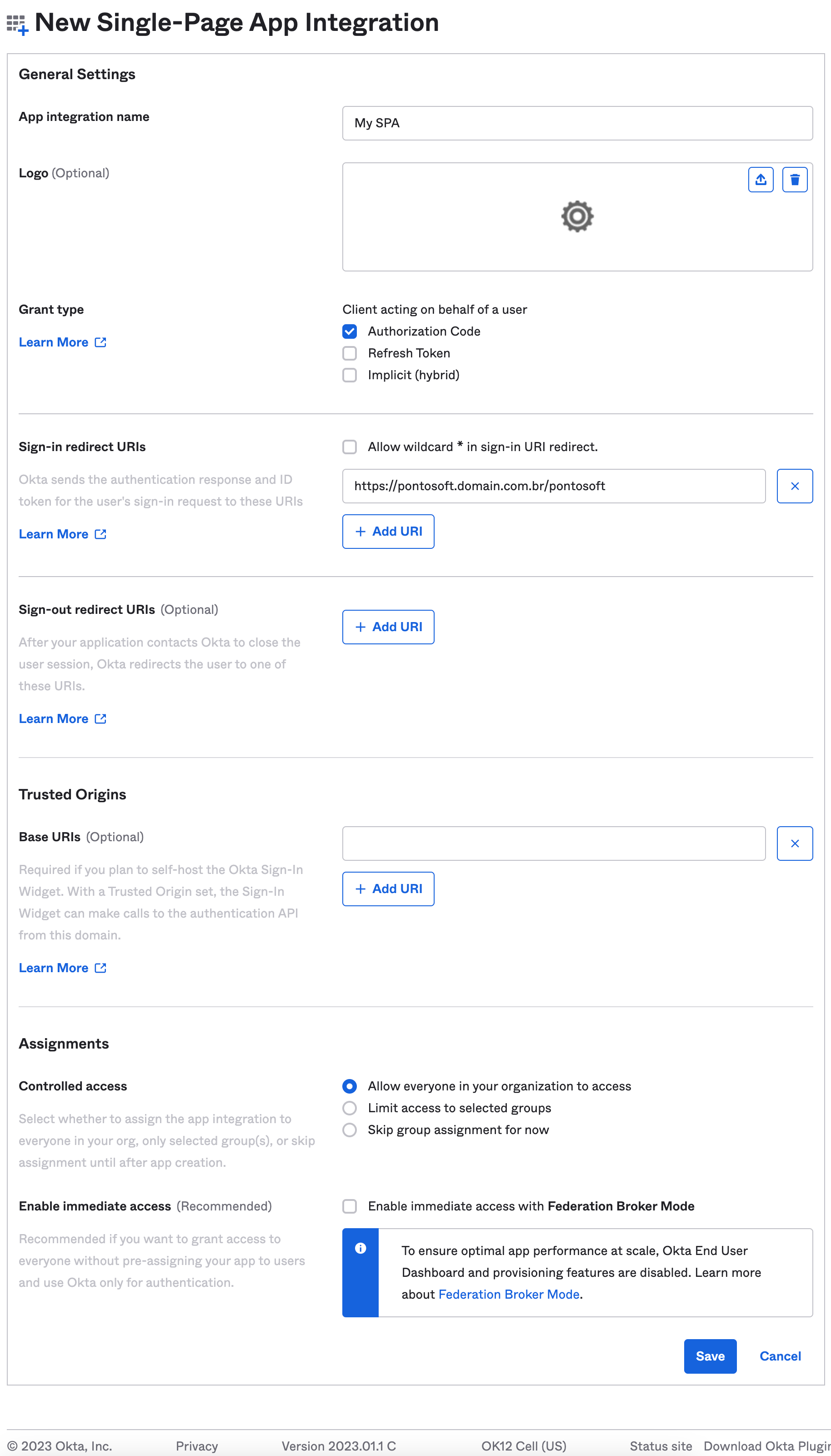
Task: Add URI under Sign-out redirect URIs
Action: click(x=388, y=627)
